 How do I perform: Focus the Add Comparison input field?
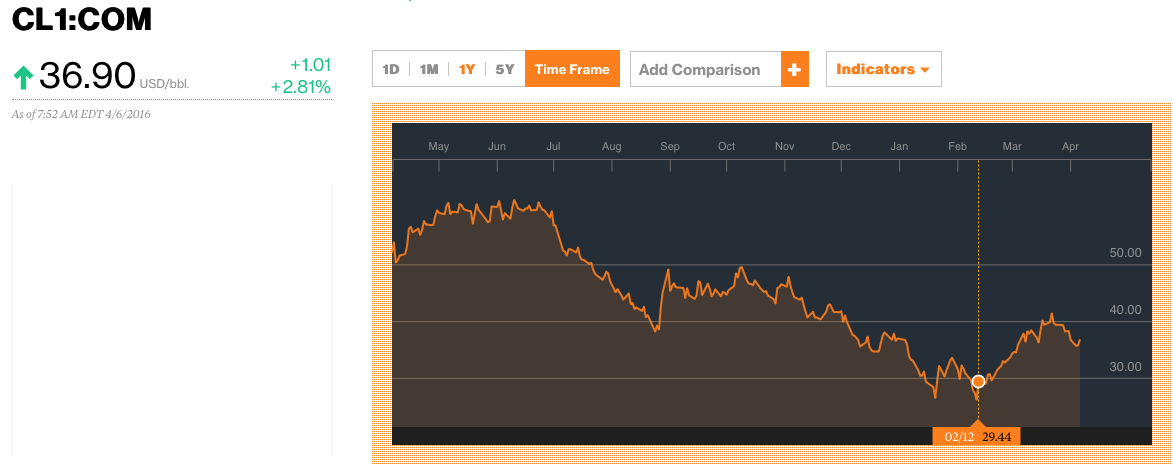pos(705,69)
